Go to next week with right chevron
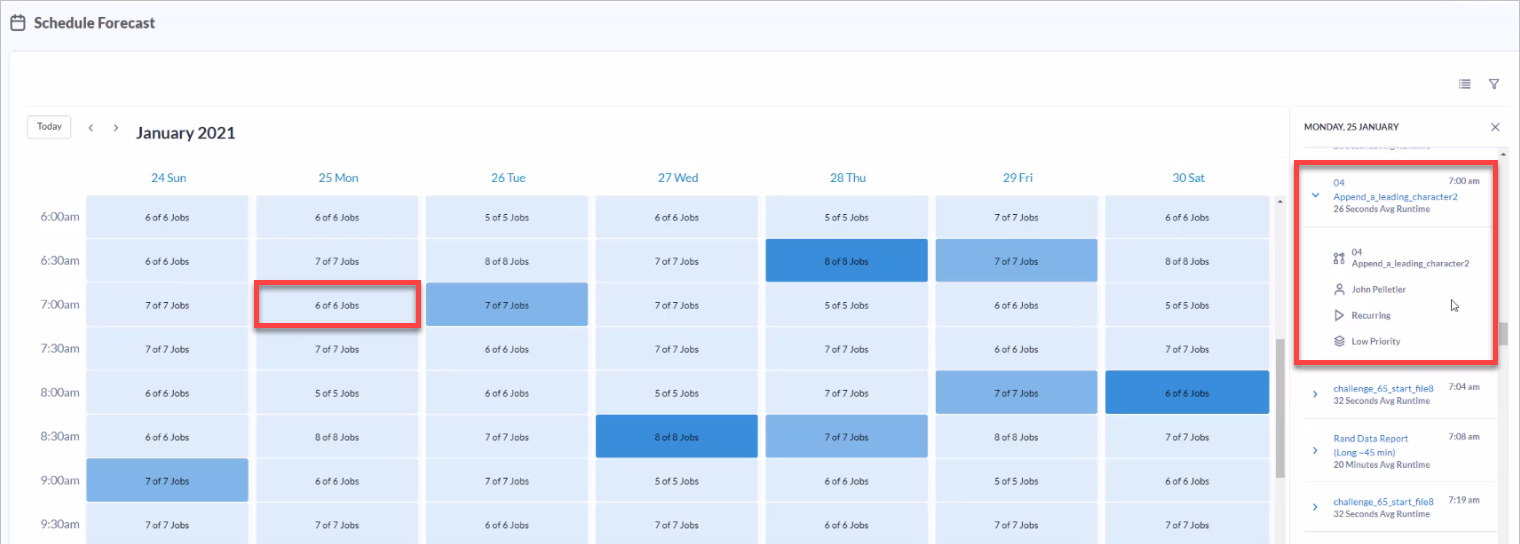This screenshot has height=544, width=1520. [x=116, y=128]
